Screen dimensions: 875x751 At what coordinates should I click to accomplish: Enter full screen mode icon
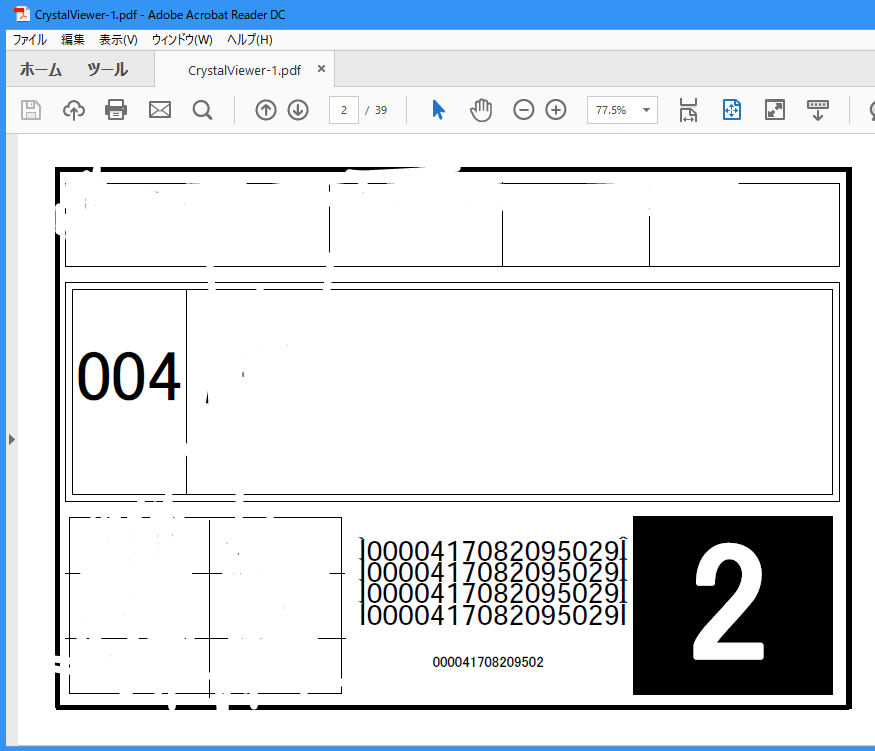click(x=775, y=110)
